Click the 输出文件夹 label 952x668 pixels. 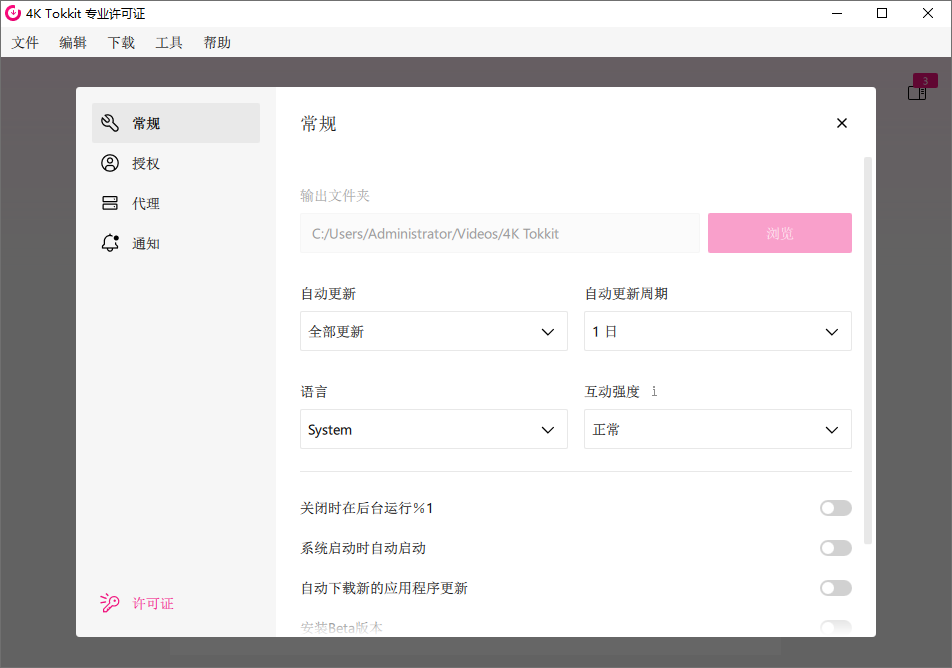pos(335,196)
